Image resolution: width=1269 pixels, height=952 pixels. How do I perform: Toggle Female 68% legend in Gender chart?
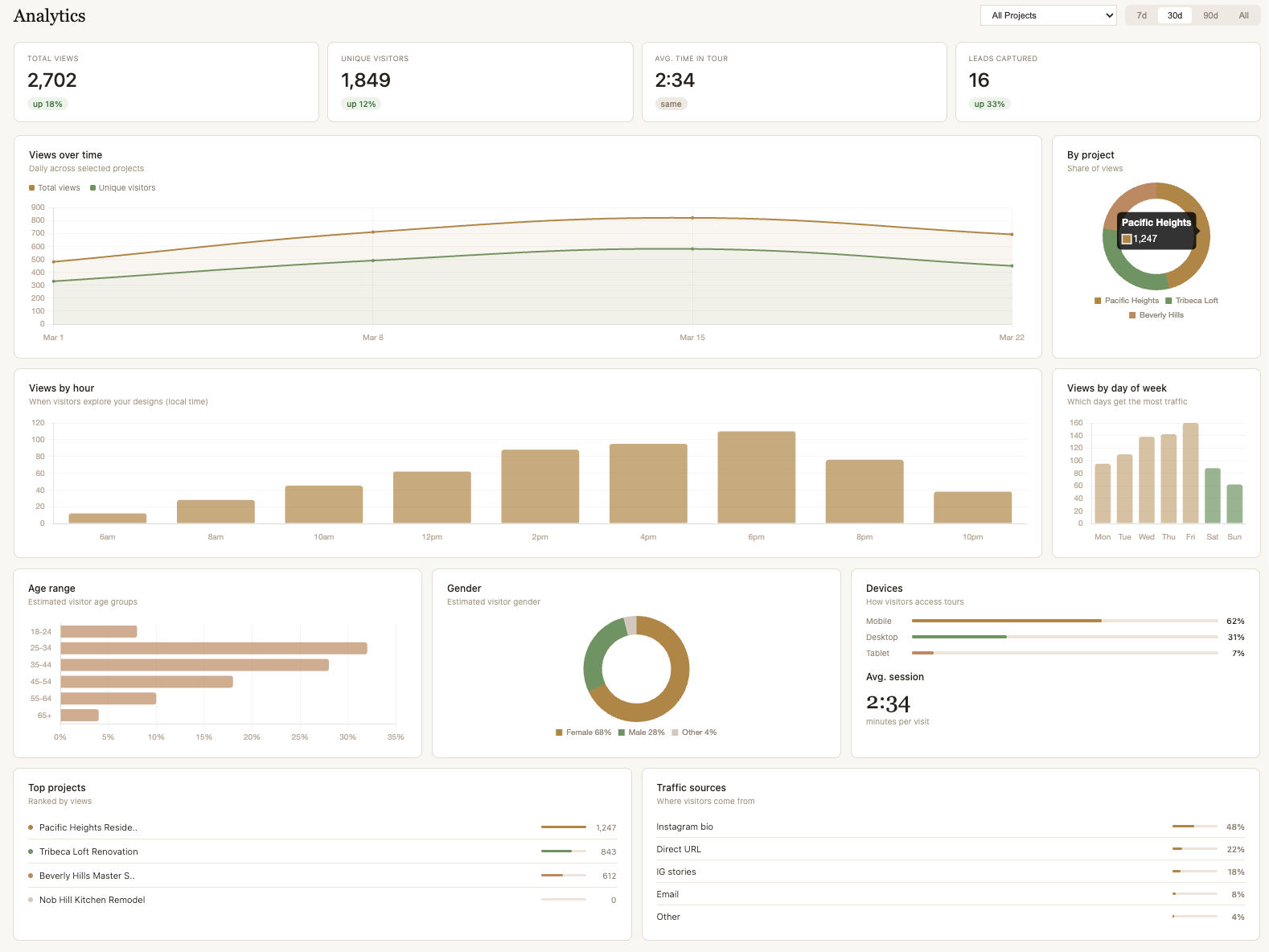tap(584, 732)
